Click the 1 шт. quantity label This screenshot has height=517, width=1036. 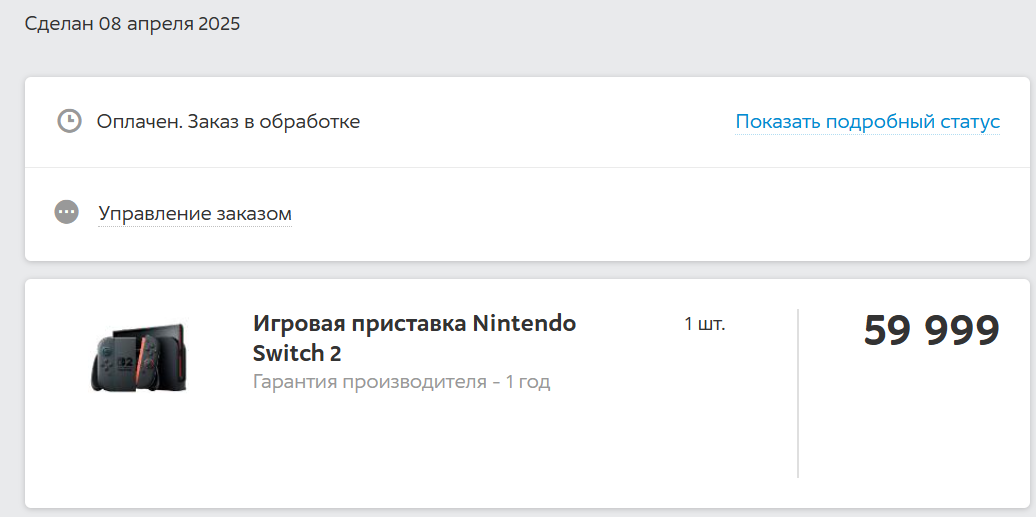[x=704, y=323]
